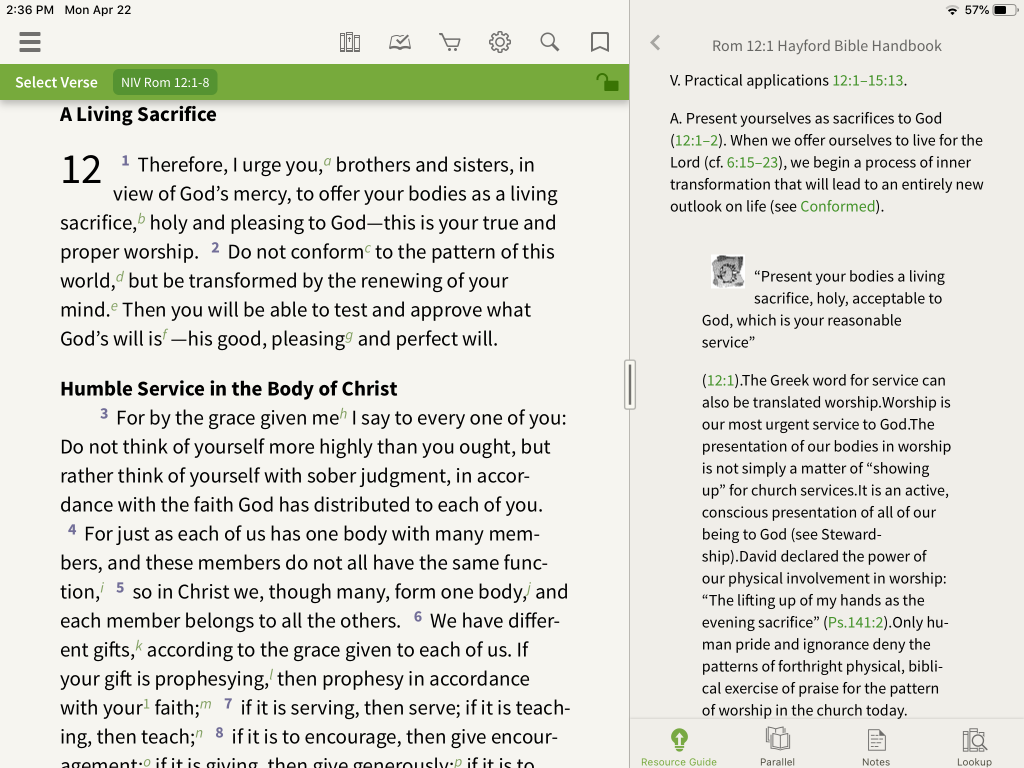The height and width of the screenshot is (768, 1024).
Task: Tap the wreath thumbnail image beside the quote
Action: [728, 272]
